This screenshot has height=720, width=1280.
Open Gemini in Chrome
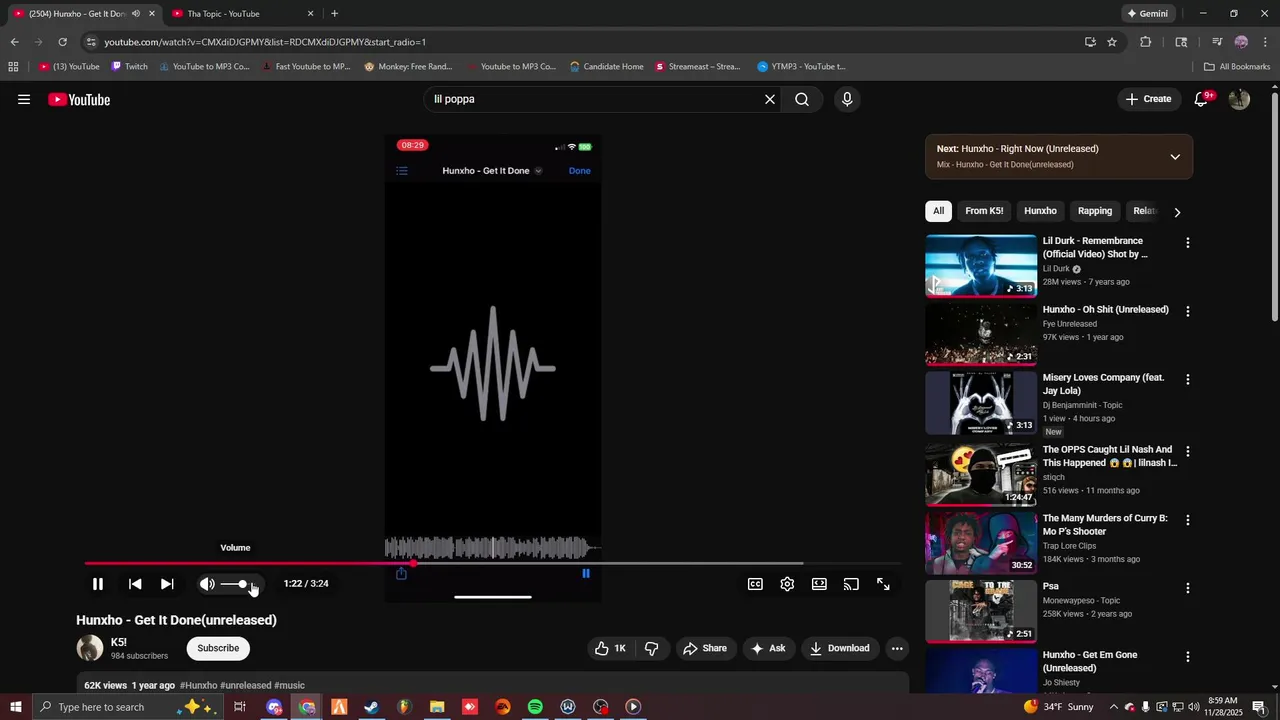pos(1147,14)
